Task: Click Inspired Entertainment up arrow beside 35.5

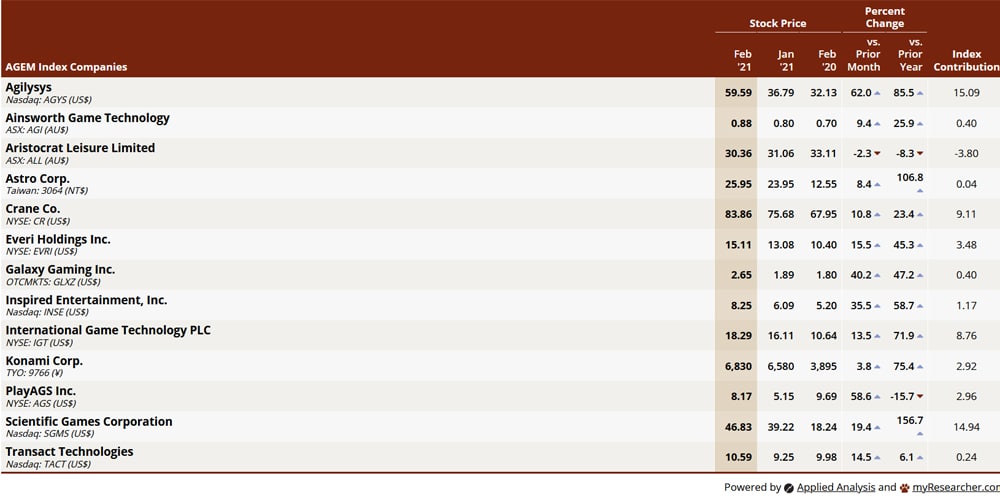Action: (x=878, y=306)
